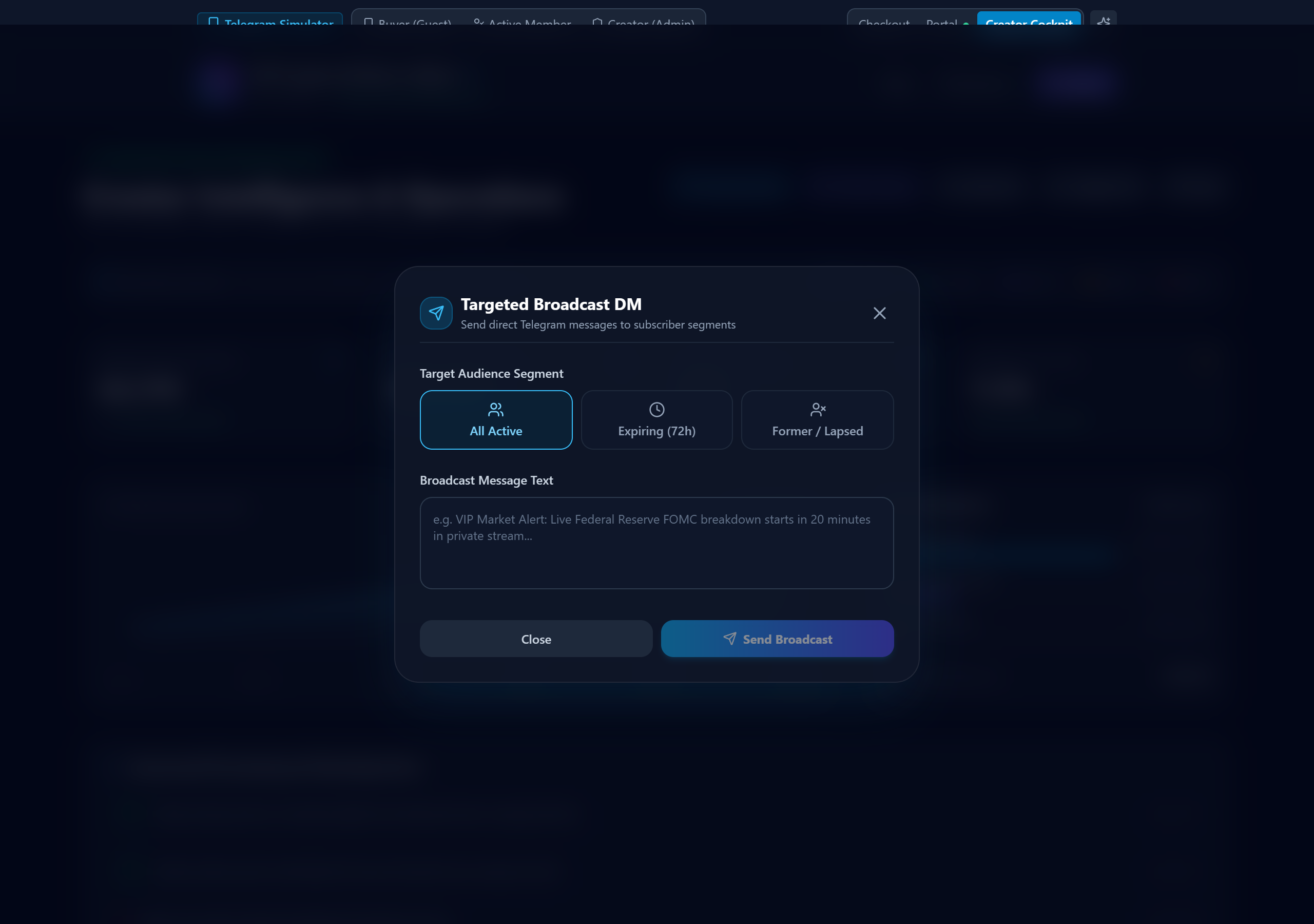Screen dimensions: 1314x924
Task: Open the Creator Cockpit tab
Action: tap(1029, 18)
